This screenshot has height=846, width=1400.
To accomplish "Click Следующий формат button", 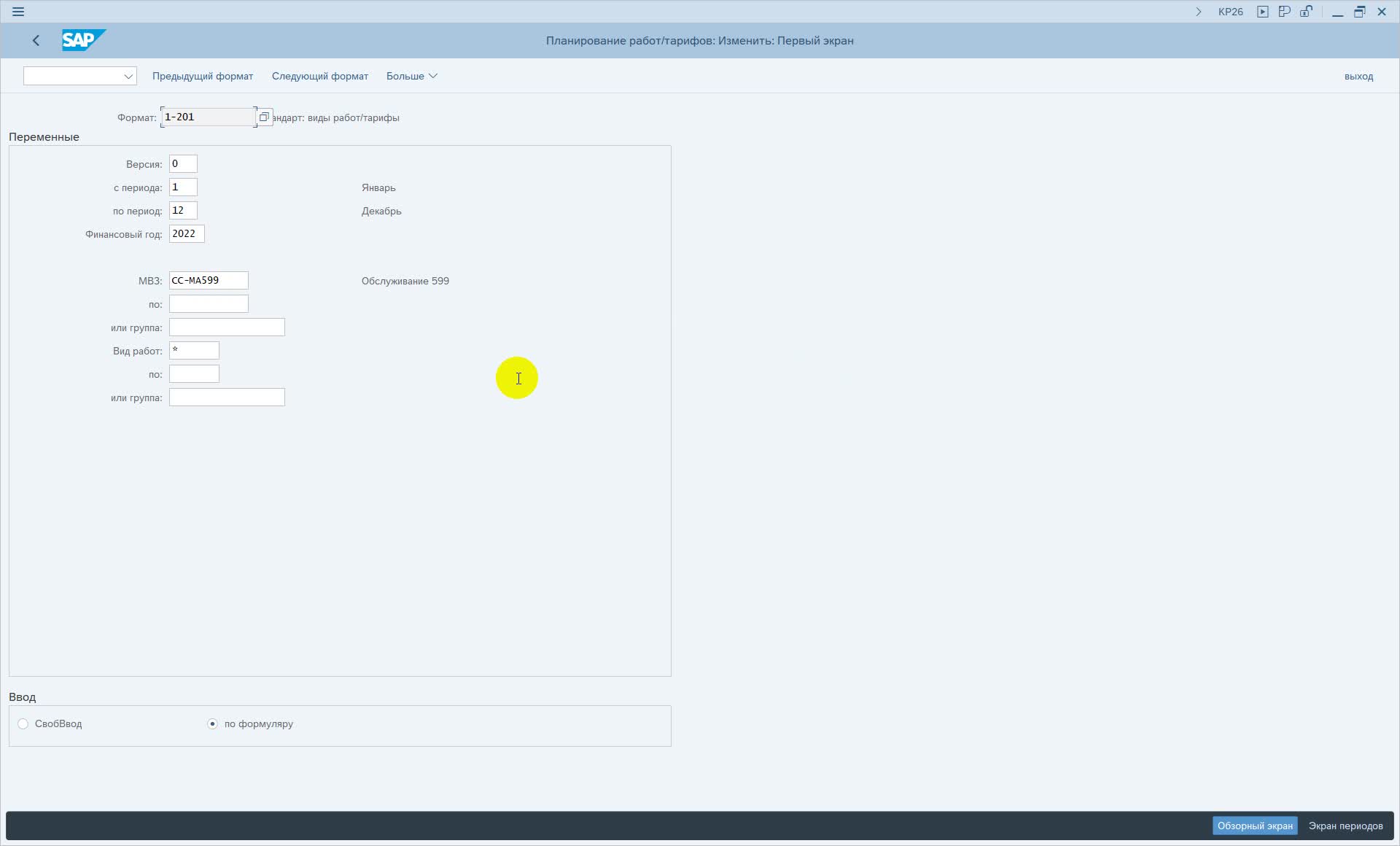I will 320,76.
